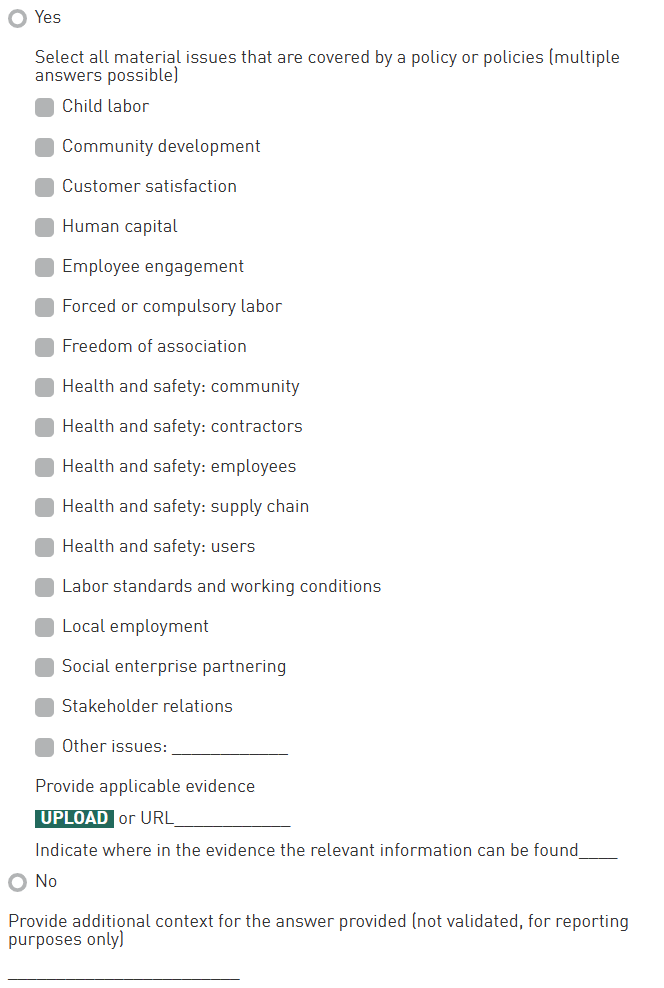Check the Child labor checkbox
Image resolution: width=664 pixels, height=988 pixels.
(44, 107)
